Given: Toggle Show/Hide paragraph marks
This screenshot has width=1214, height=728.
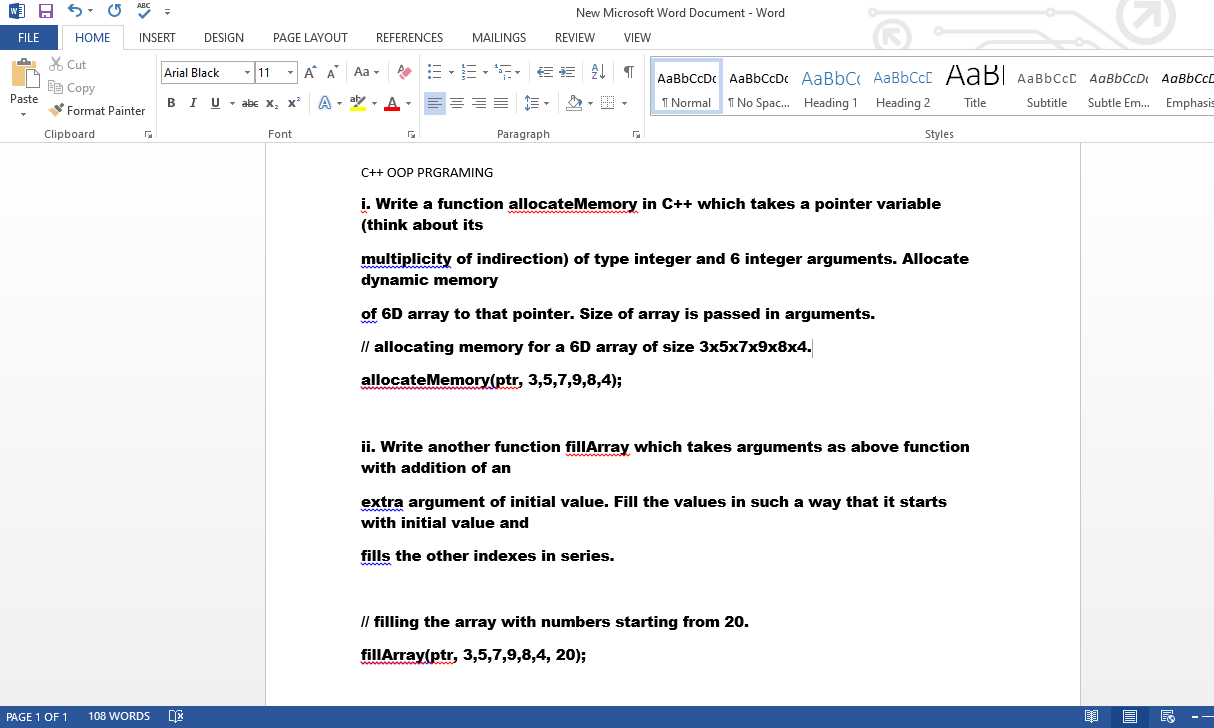Looking at the screenshot, I should pos(627,71).
